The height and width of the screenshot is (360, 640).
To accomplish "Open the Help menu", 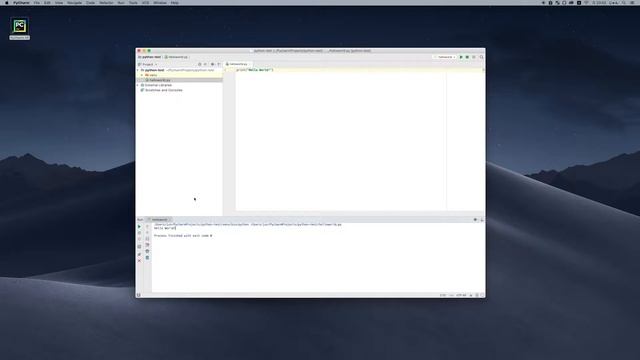I will tap(175, 3).
